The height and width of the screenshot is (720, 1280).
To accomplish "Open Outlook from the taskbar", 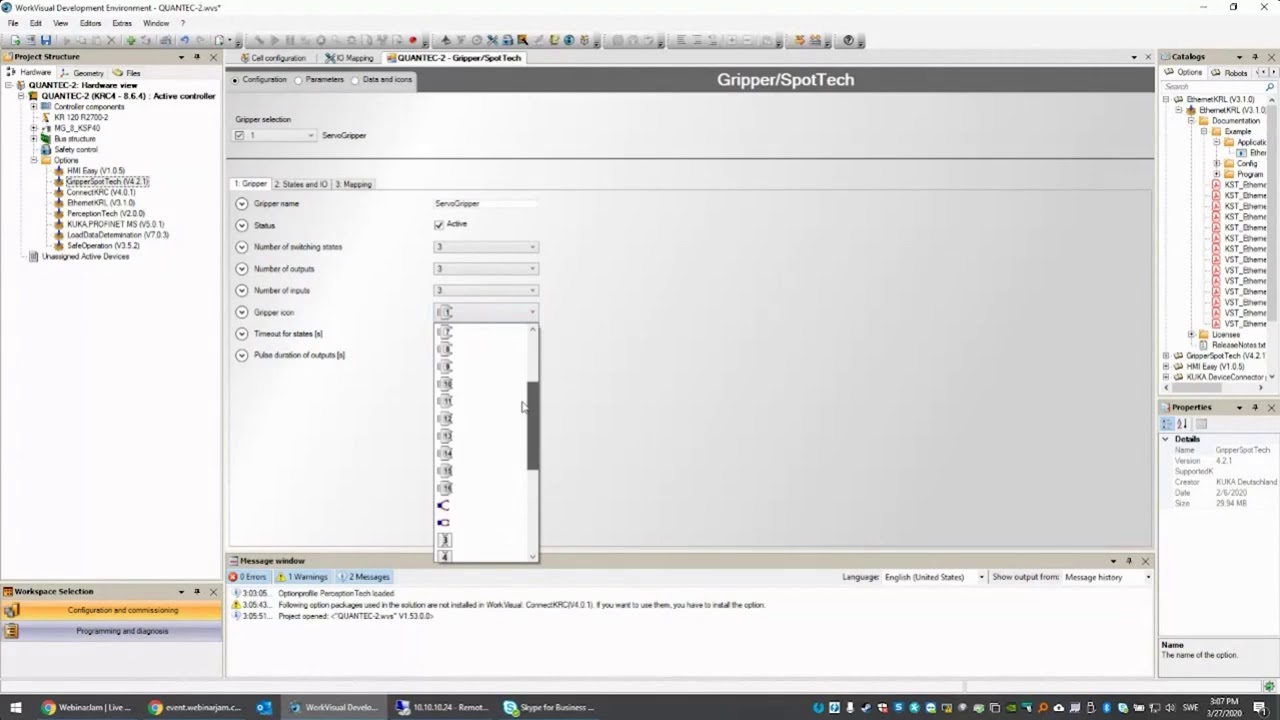I will click(x=264, y=707).
